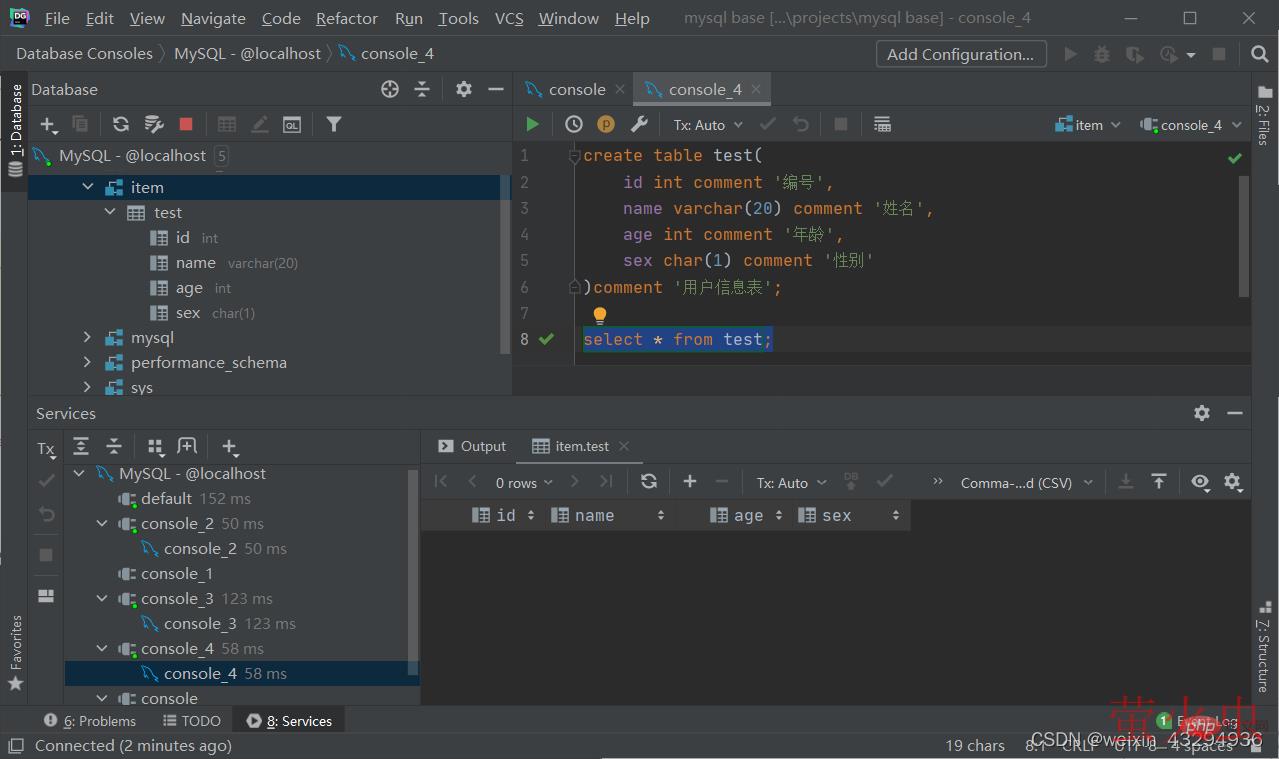The width and height of the screenshot is (1279, 759).
Task: Add a new row in result grid
Action: (690, 482)
